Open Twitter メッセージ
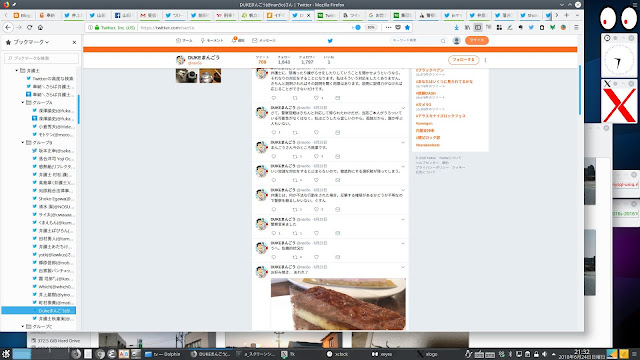Image resolution: width=640 pixels, height=360 pixels. pos(264,40)
